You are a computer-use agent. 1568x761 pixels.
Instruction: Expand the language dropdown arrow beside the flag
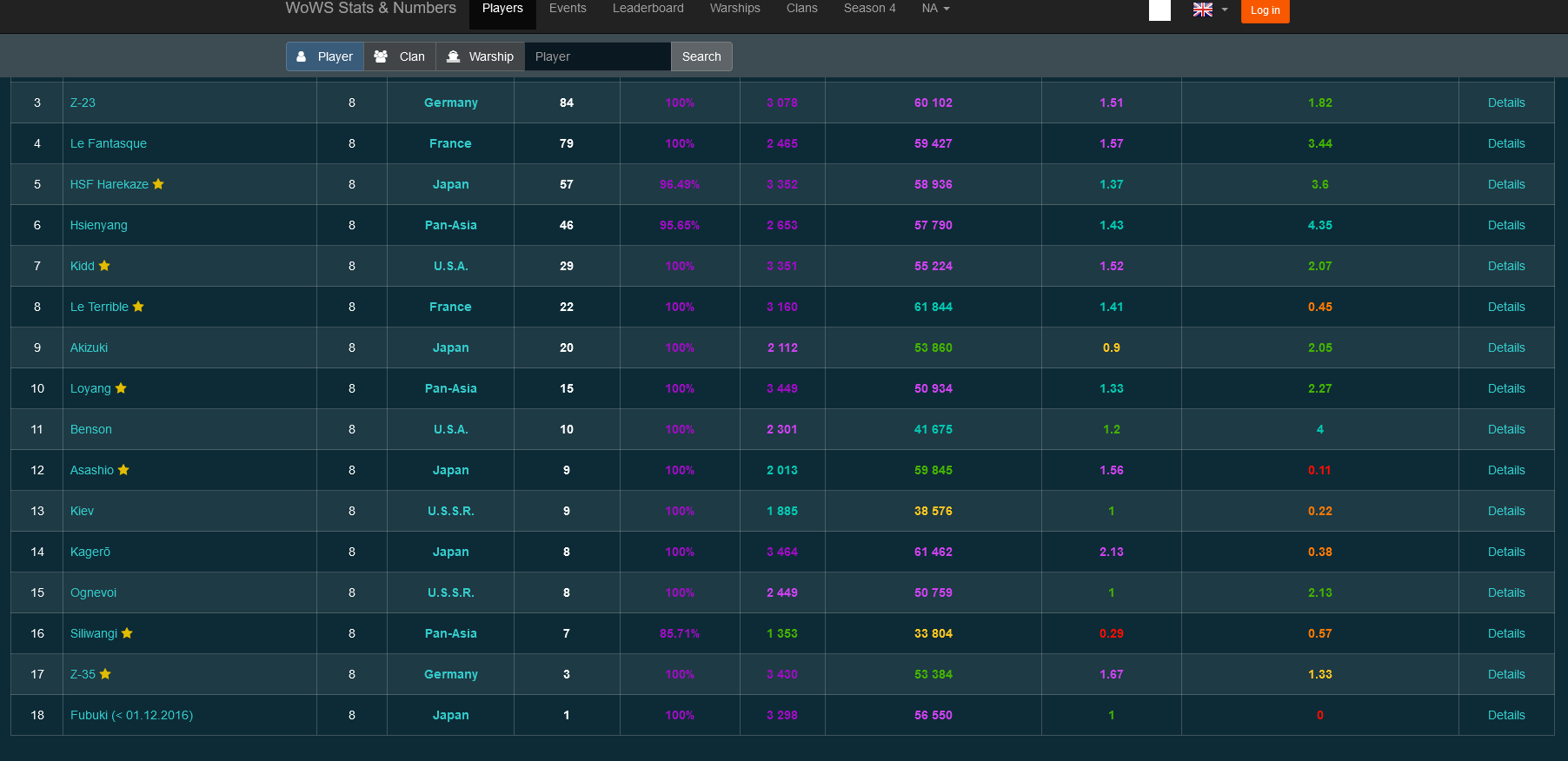coord(1225,10)
